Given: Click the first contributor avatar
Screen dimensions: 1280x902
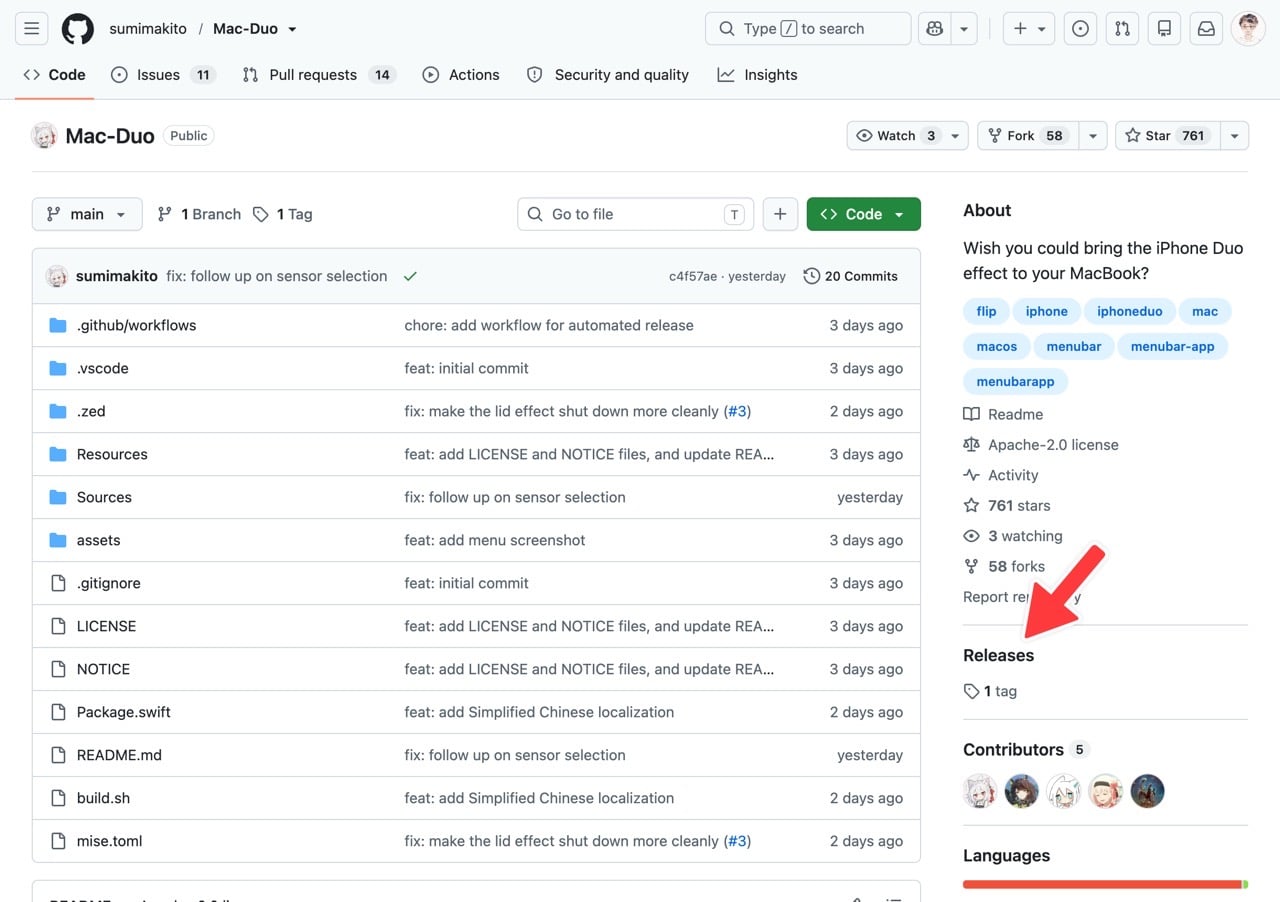Looking at the screenshot, I should 980,791.
